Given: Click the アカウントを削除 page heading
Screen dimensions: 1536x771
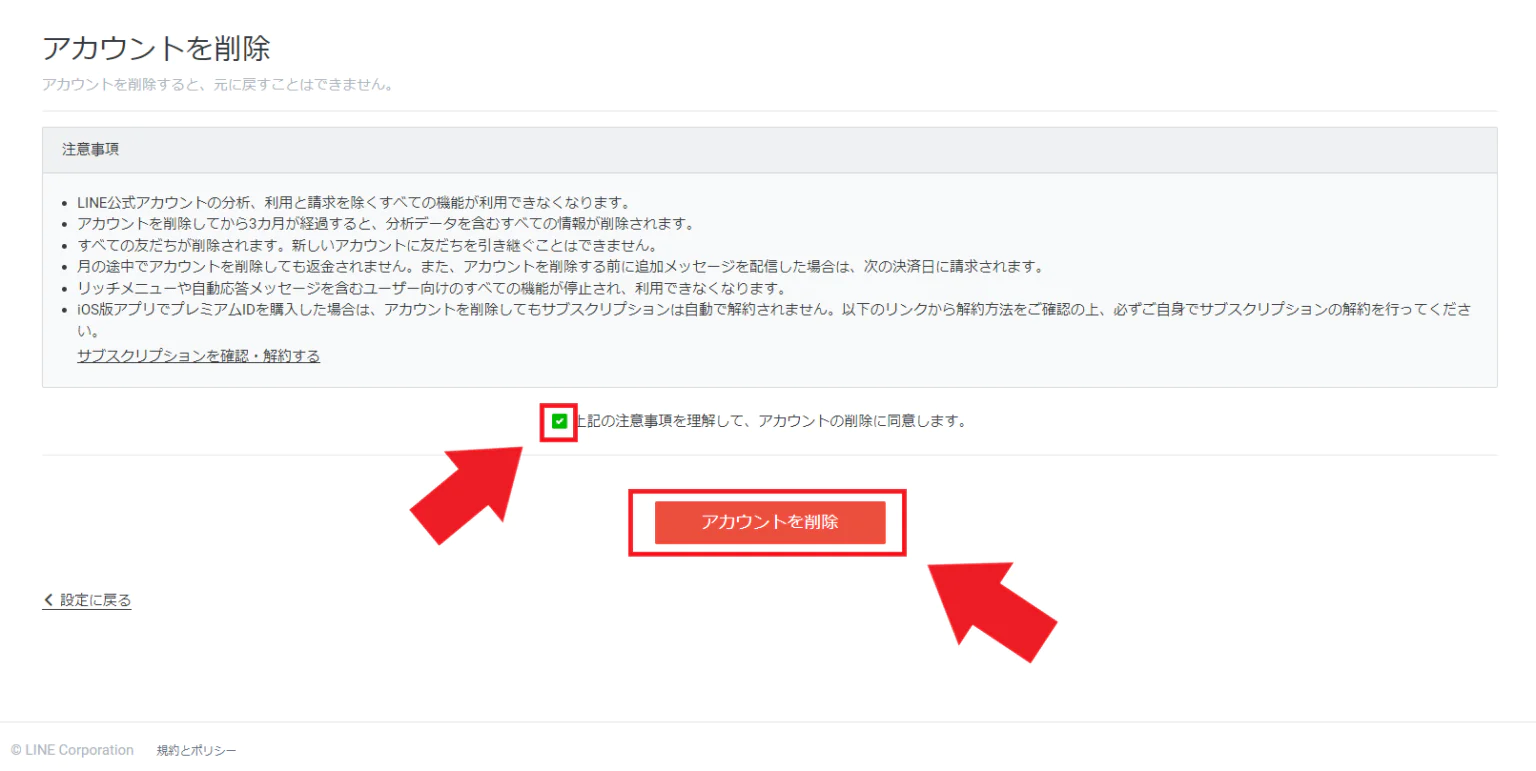Looking at the screenshot, I should [156, 48].
